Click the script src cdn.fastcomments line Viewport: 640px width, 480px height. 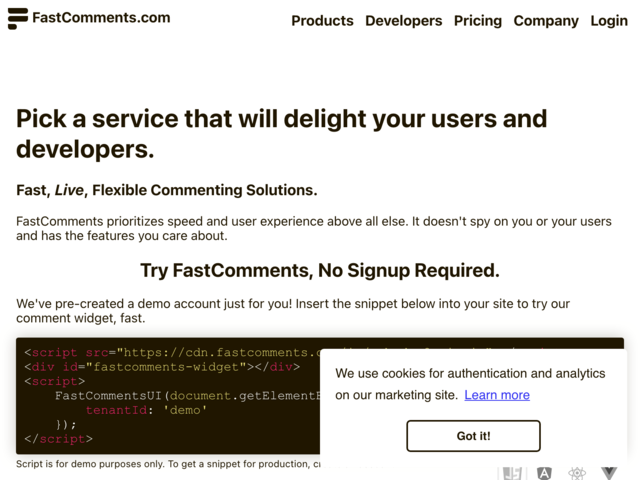click(172, 352)
